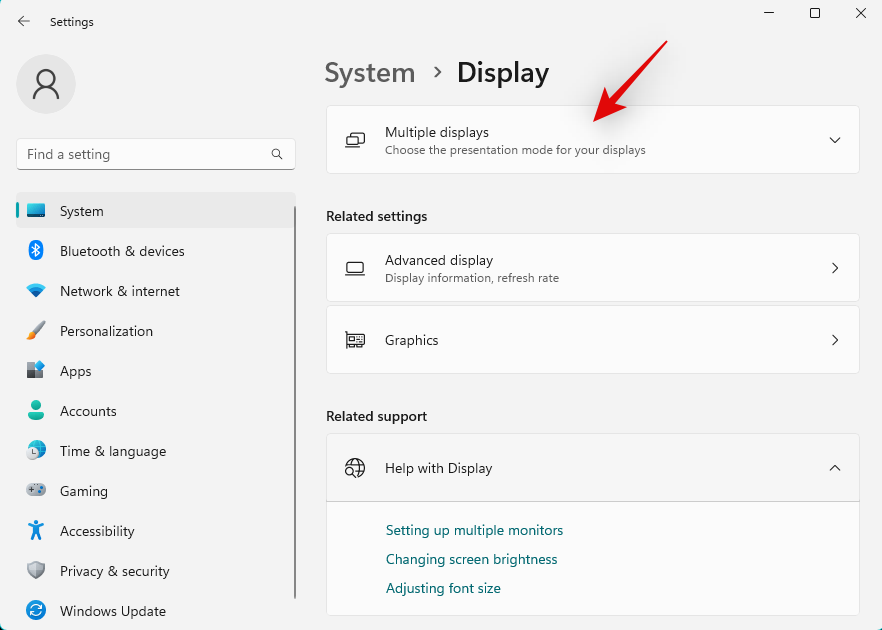882x630 pixels.
Task: Click the Privacy & security shield icon
Action: [36, 571]
